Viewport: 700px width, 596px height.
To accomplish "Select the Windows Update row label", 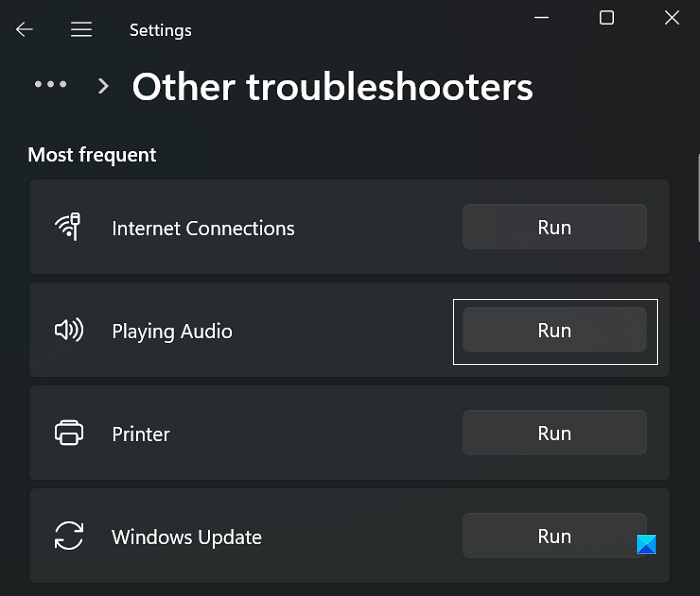I will [187, 537].
